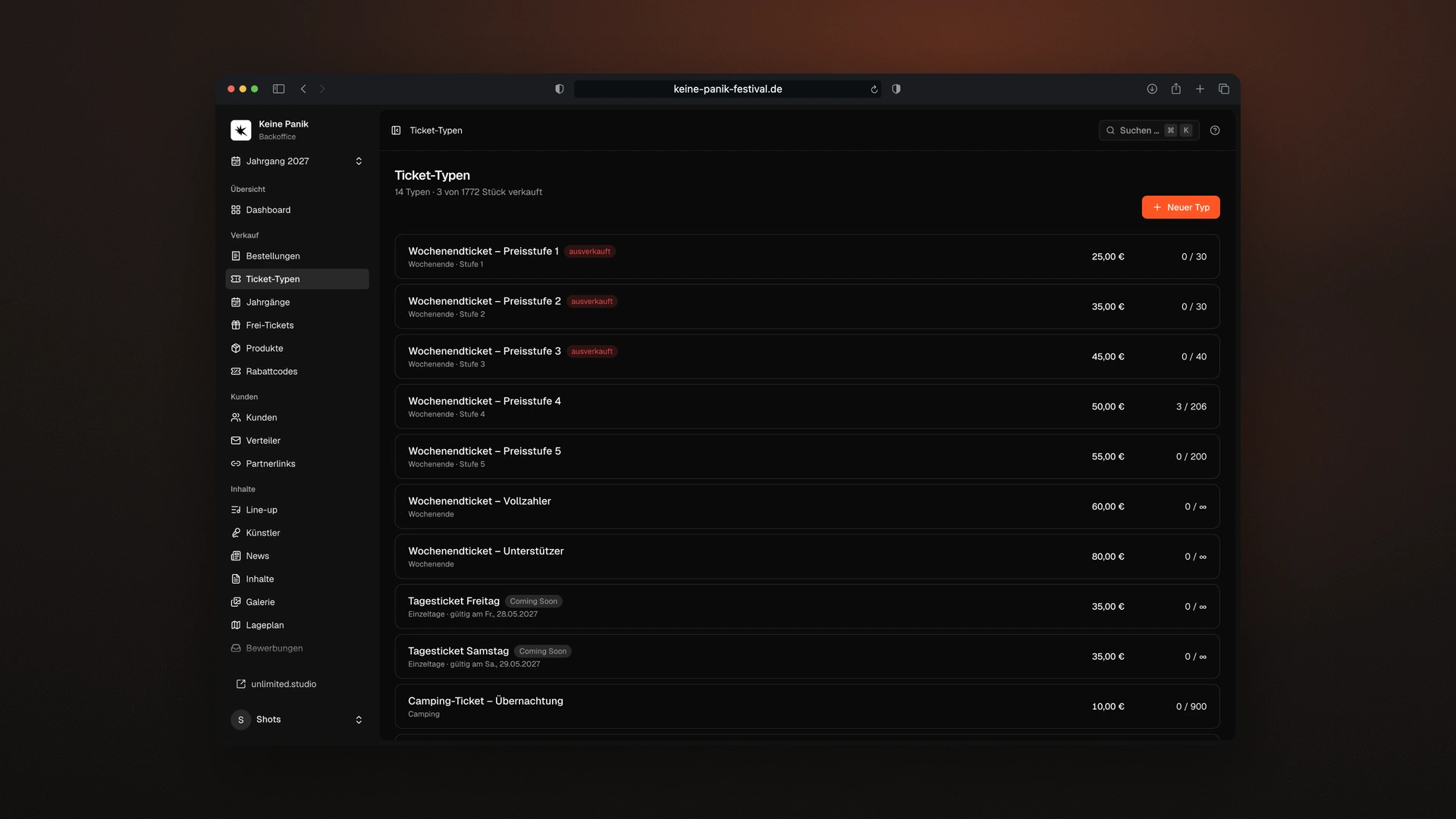Click the Suchen search field
1456x819 pixels.
[1148, 130]
